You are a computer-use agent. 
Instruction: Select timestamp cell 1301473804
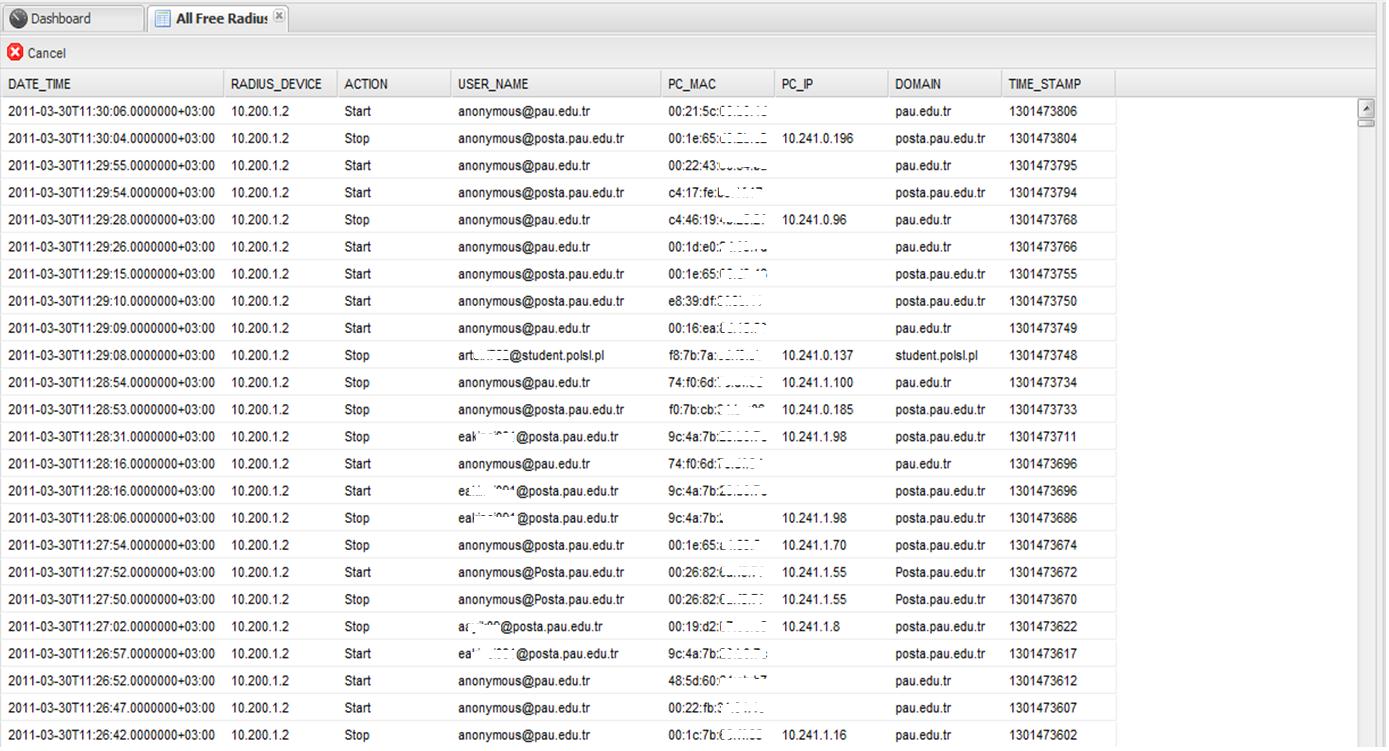[x=1043, y=138]
